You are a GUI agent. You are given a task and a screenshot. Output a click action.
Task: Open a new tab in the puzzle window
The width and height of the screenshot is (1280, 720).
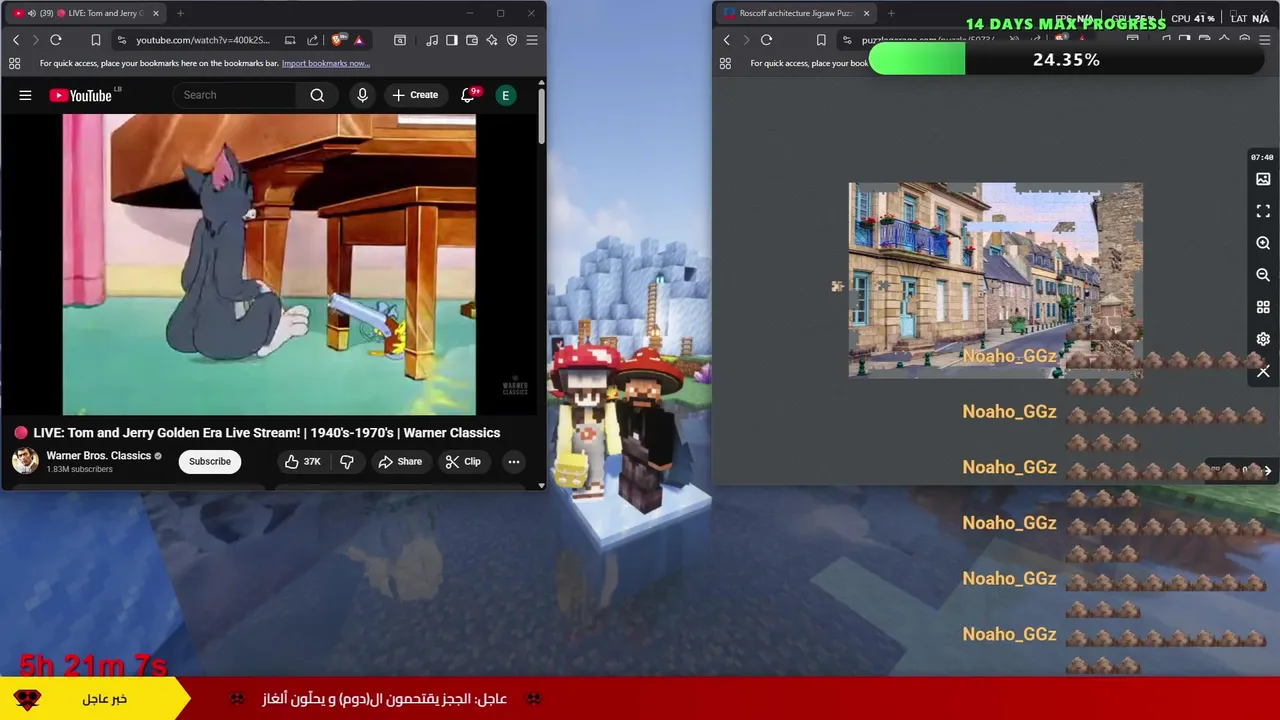click(891, 13)
